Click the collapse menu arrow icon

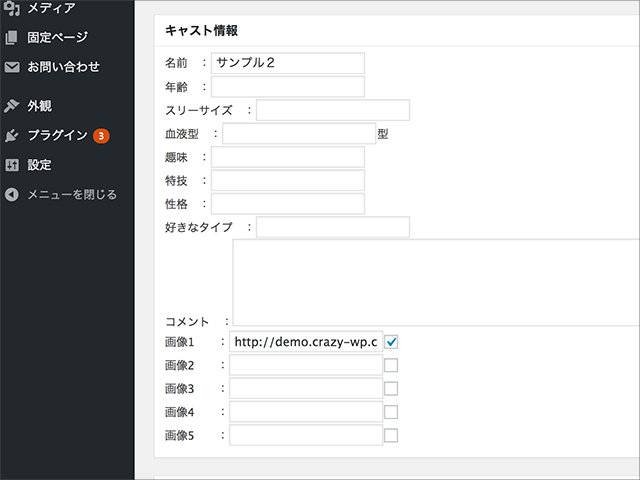tap(12, 194)
